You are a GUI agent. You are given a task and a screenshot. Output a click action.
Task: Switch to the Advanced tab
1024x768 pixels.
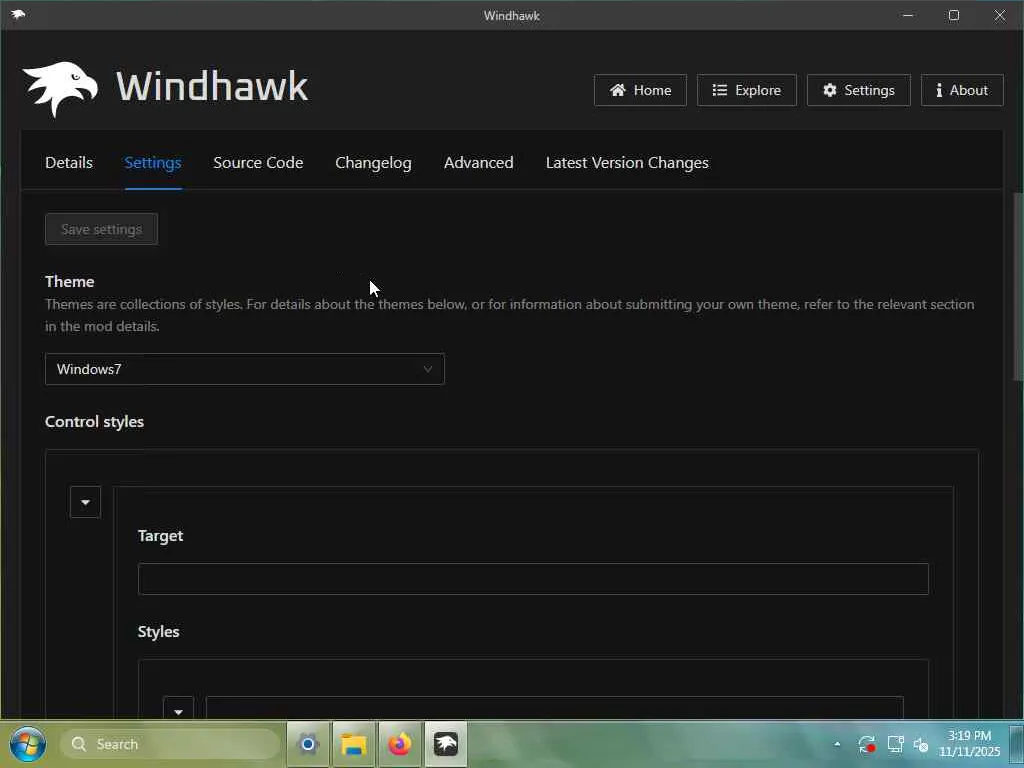point(479,163)
